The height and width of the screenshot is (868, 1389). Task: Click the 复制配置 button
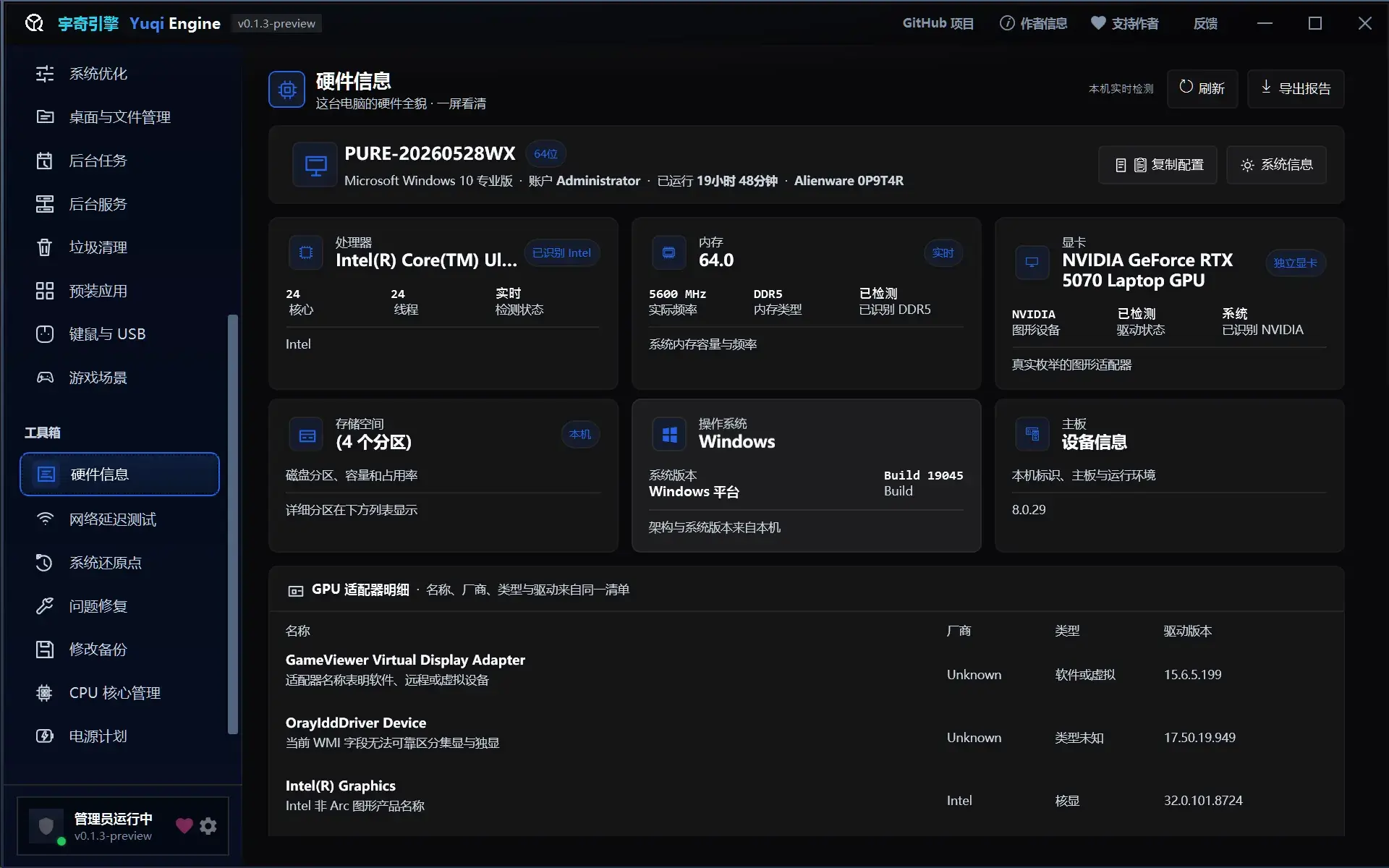pos(1157,165)
